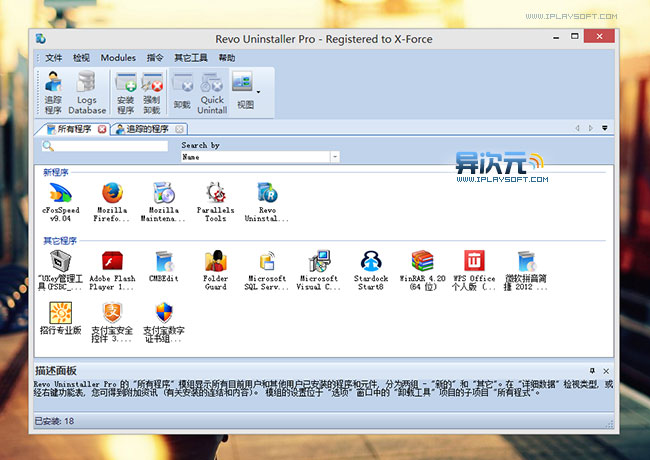Screen dimensions: 650x460
Task: Open the 文件 menu
Action: pos(53,58)
